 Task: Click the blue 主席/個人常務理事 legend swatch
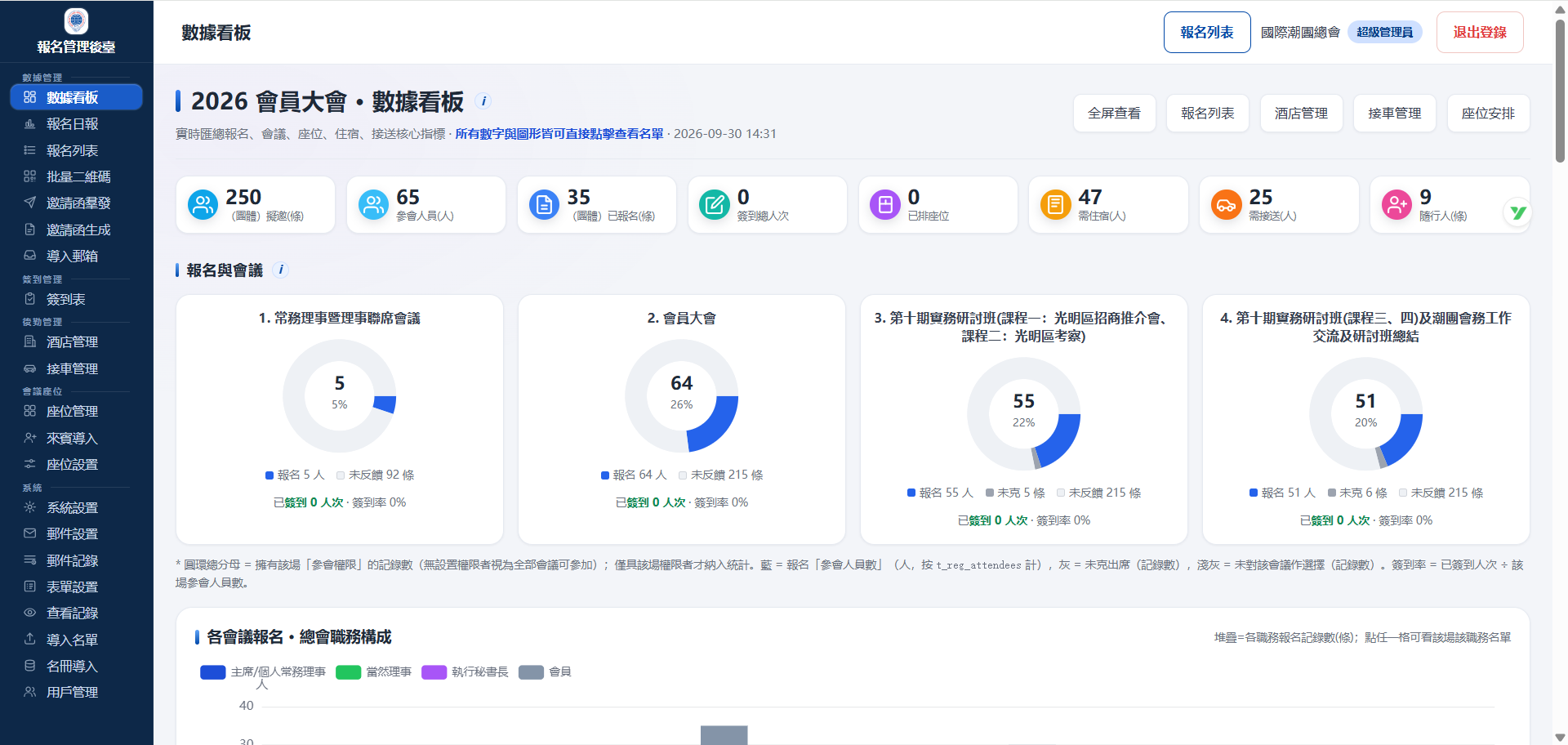click(x=212, y=672)
